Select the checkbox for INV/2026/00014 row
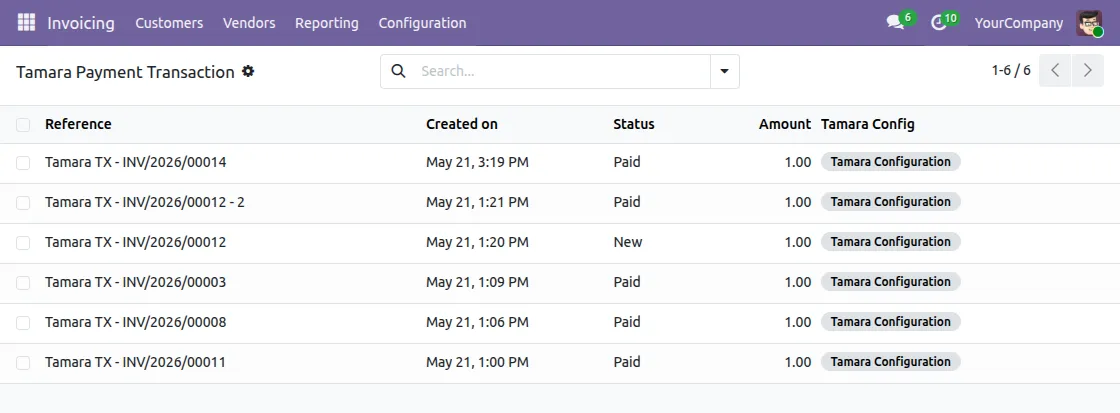This screenshot has height=413, width=1120. pyautogui.click(x=23, y=163)
